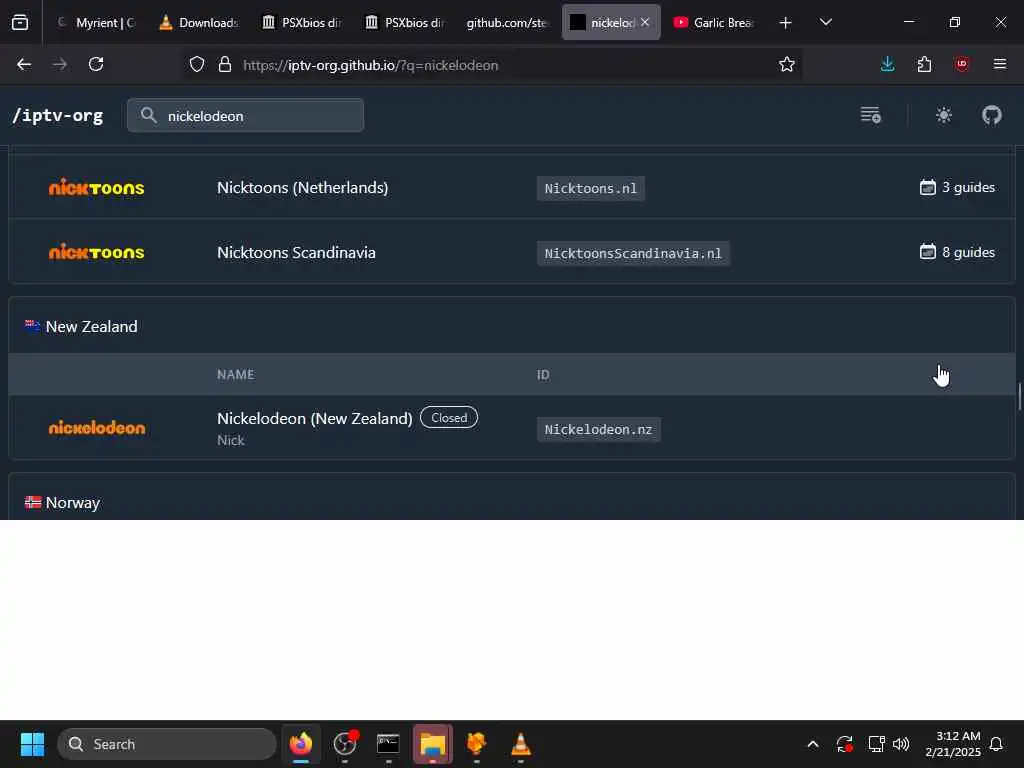Viewport: 1024px width, 768px height.
Task: Open the sync status tray icon
Action: coord(844,744)
